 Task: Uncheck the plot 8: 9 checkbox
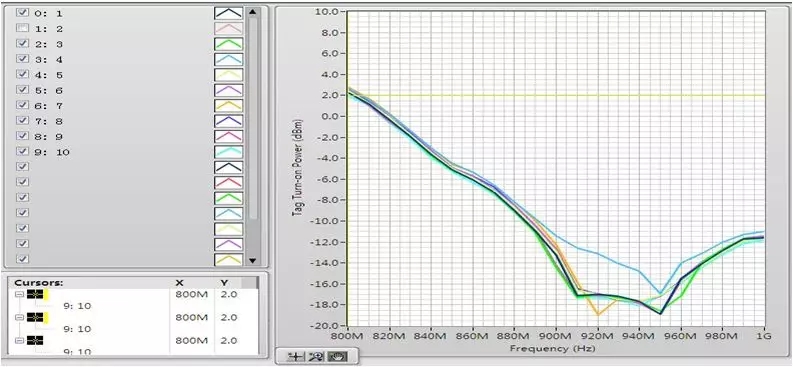pyautogui.click(x=22, y=135)
